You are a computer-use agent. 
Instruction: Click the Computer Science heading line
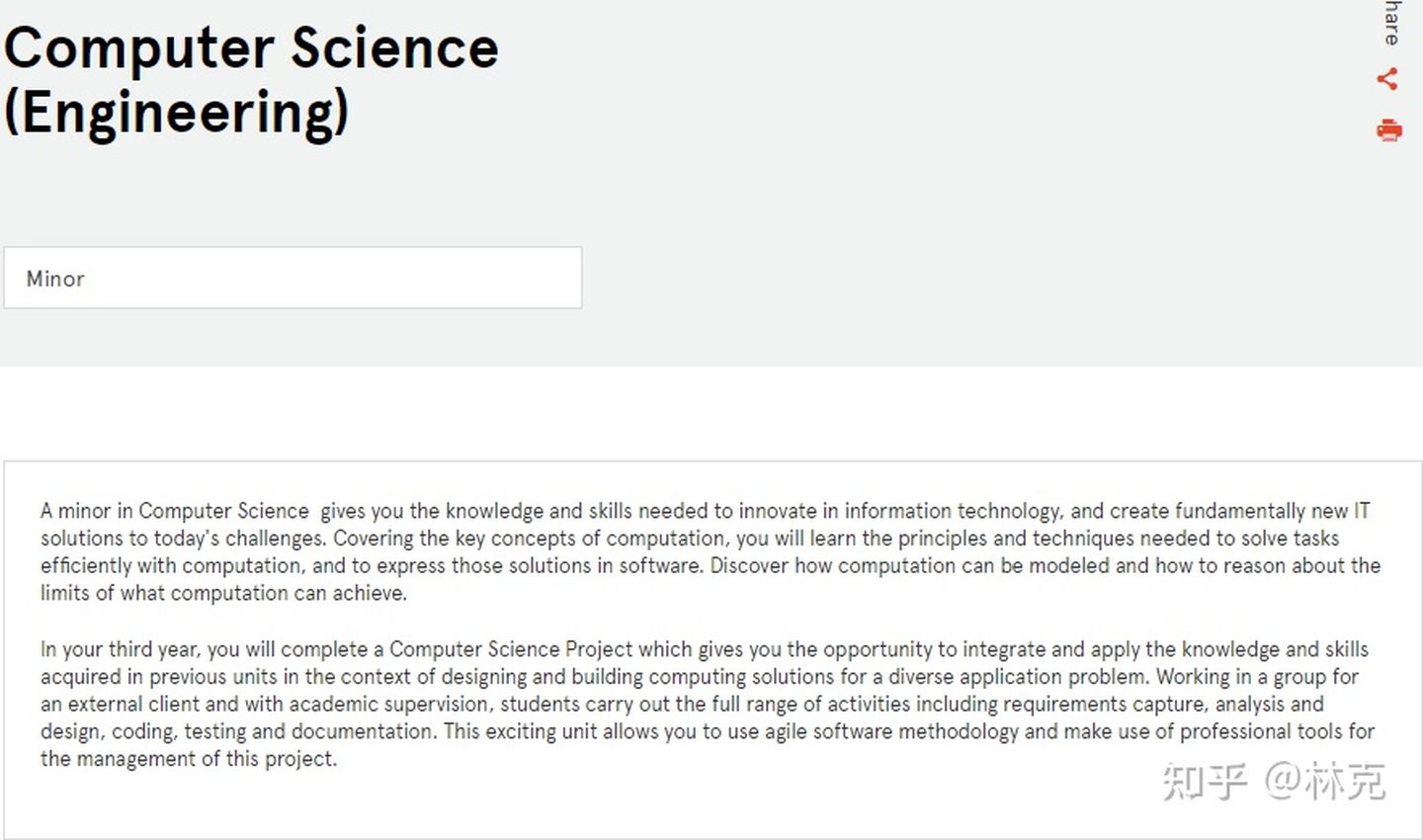click(x=251, y=46)
